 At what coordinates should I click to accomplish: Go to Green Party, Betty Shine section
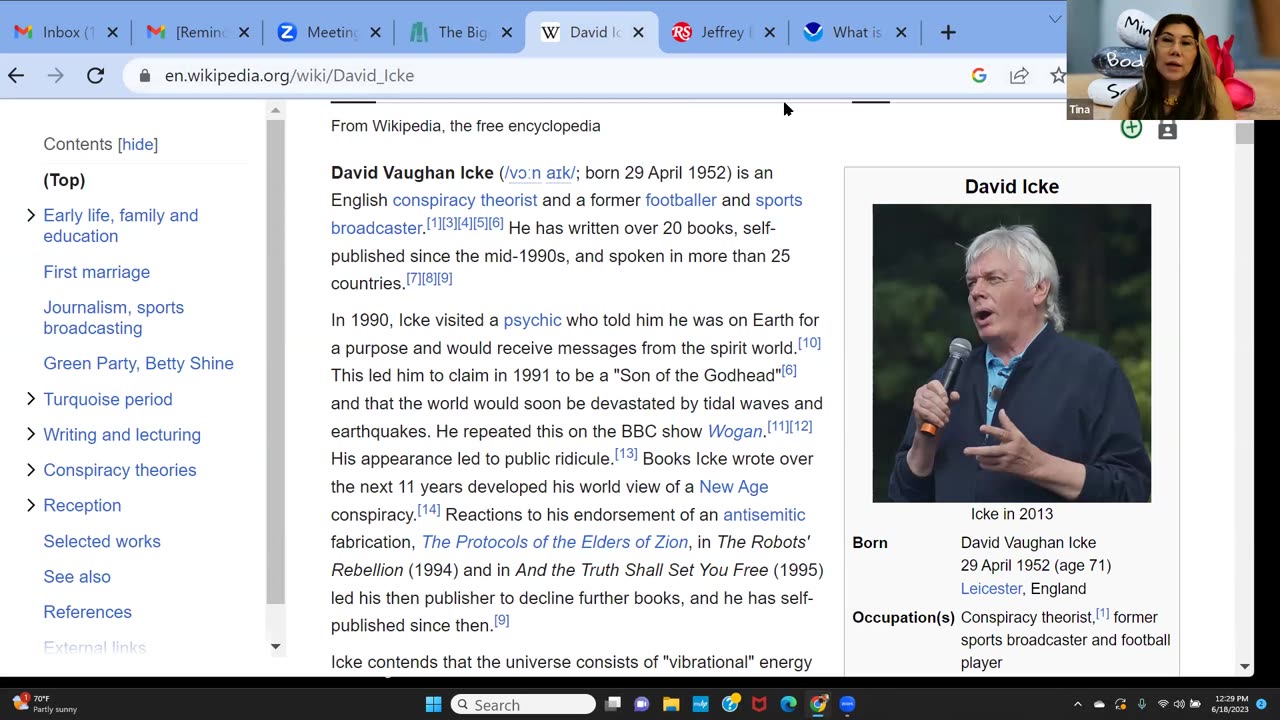pos(139,363)
